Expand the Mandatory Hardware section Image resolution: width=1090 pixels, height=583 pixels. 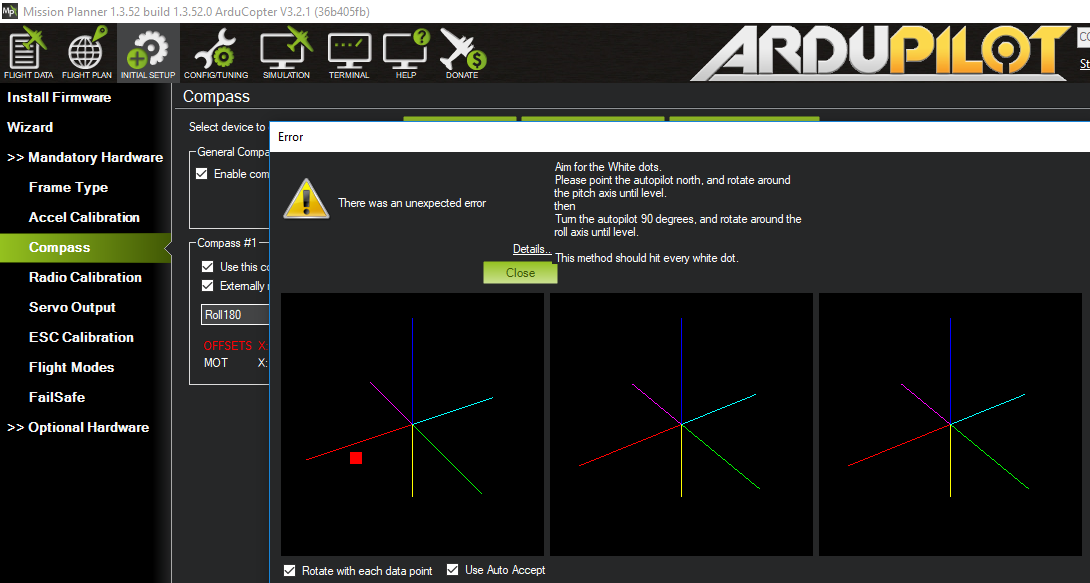(x=85, y=158)
